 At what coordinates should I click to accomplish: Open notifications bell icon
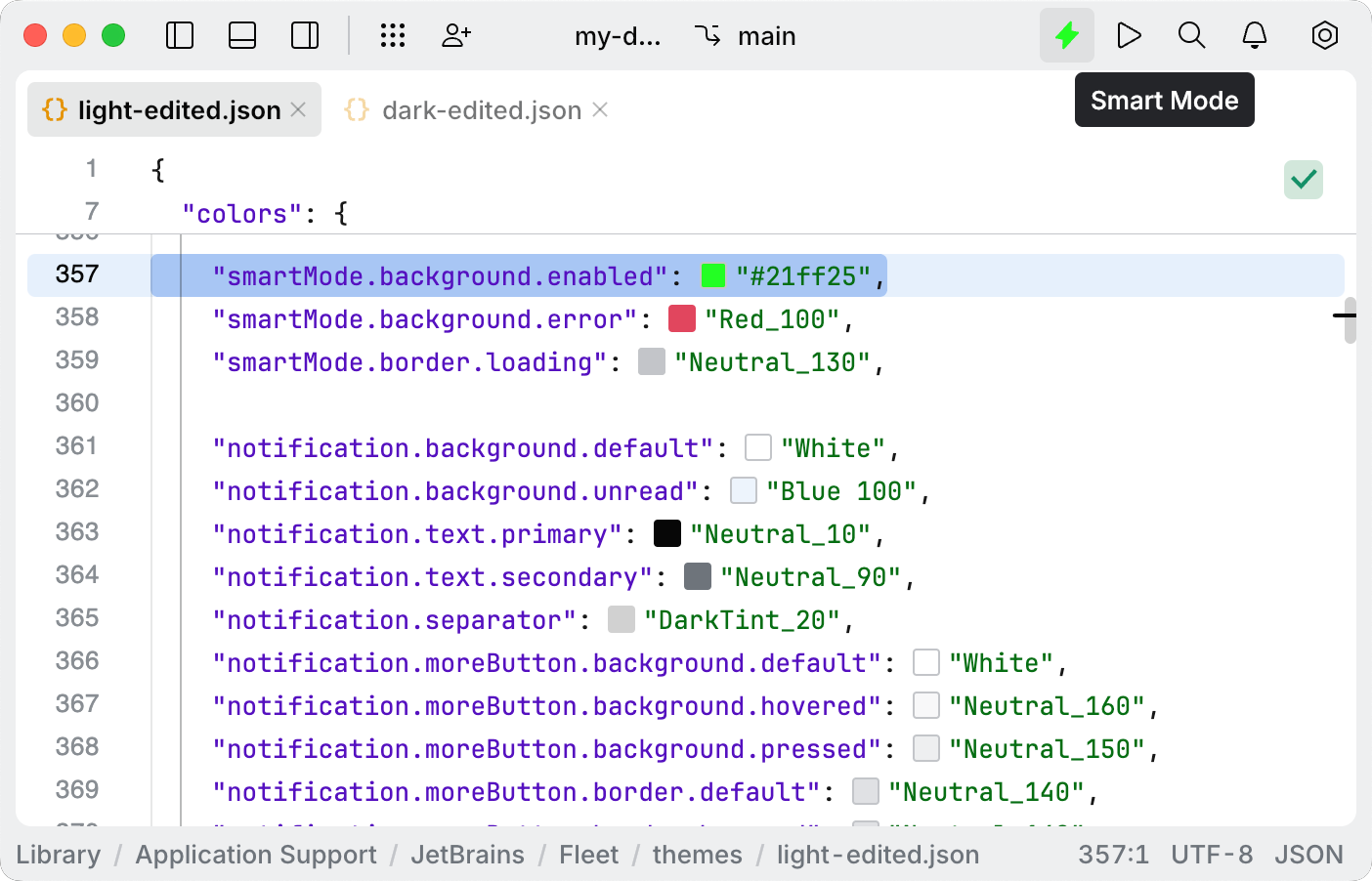pos(1255,36)
